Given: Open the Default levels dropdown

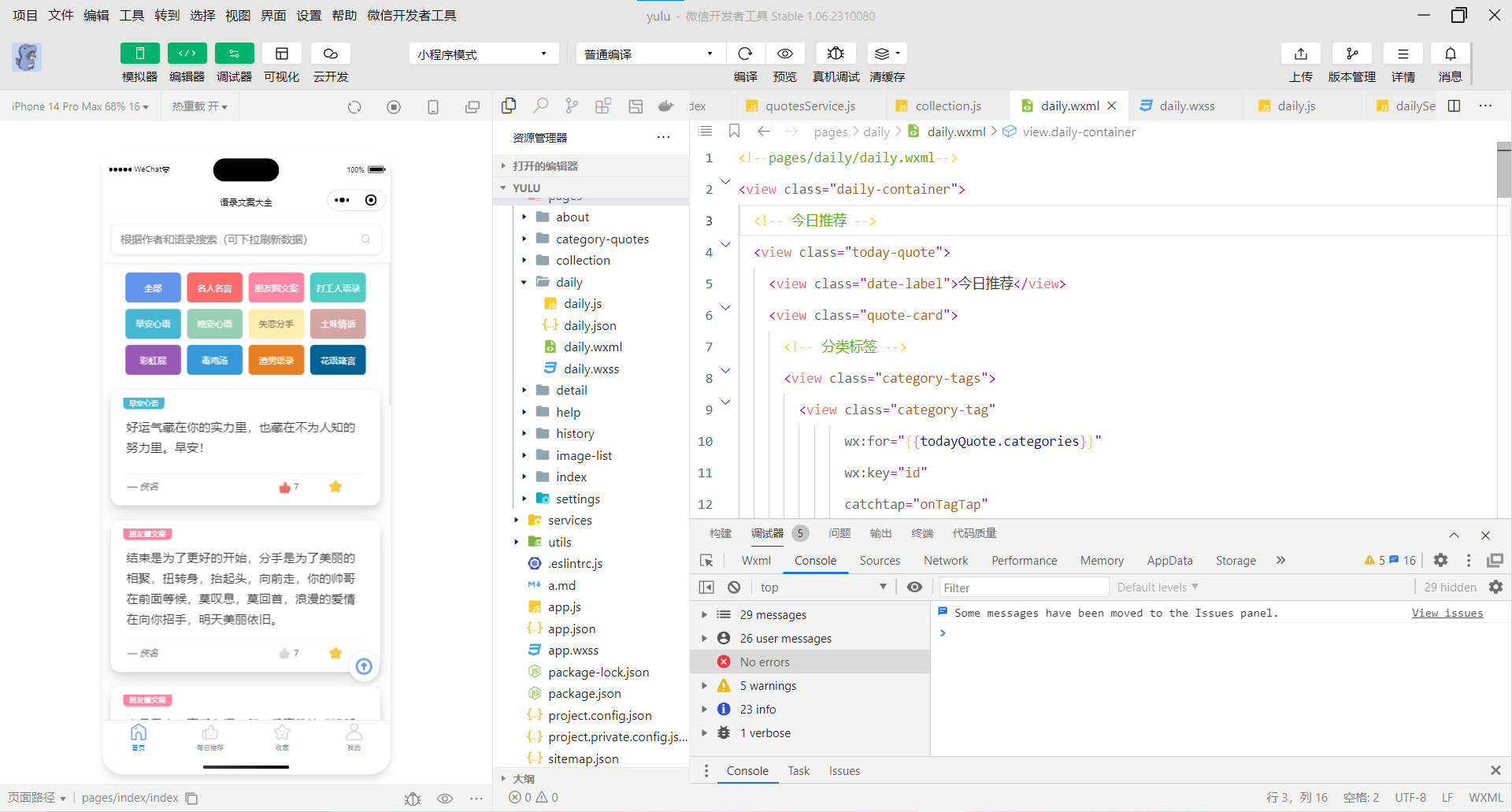Looking at the screenshot, I should point(1158,587).
